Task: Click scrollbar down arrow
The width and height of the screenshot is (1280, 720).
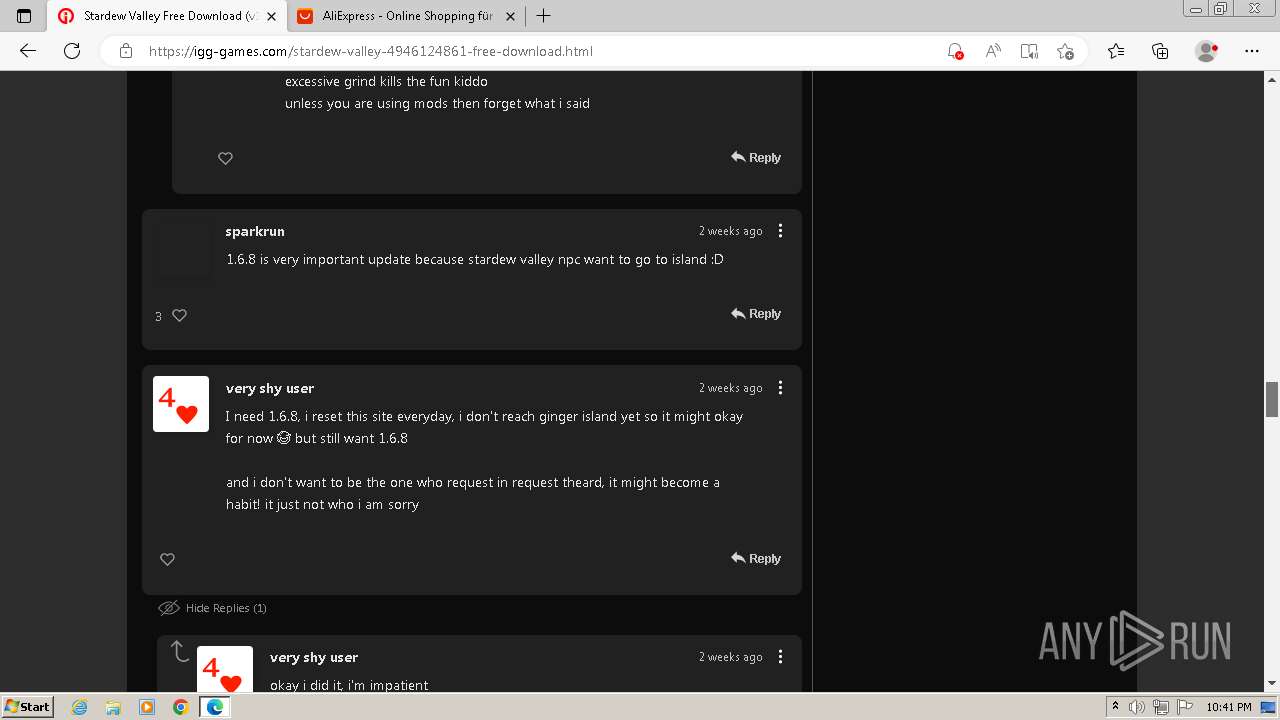Action: click(x=1272, y=684)
